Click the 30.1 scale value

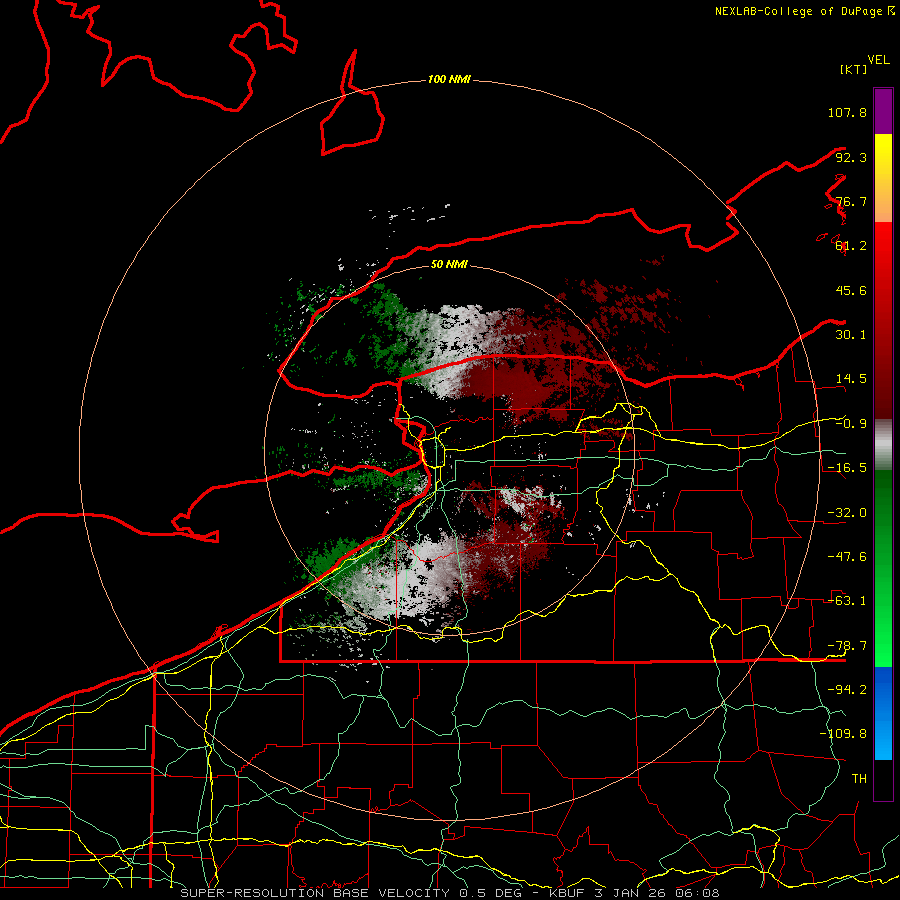pyautogui.click(x=851, y=335)
